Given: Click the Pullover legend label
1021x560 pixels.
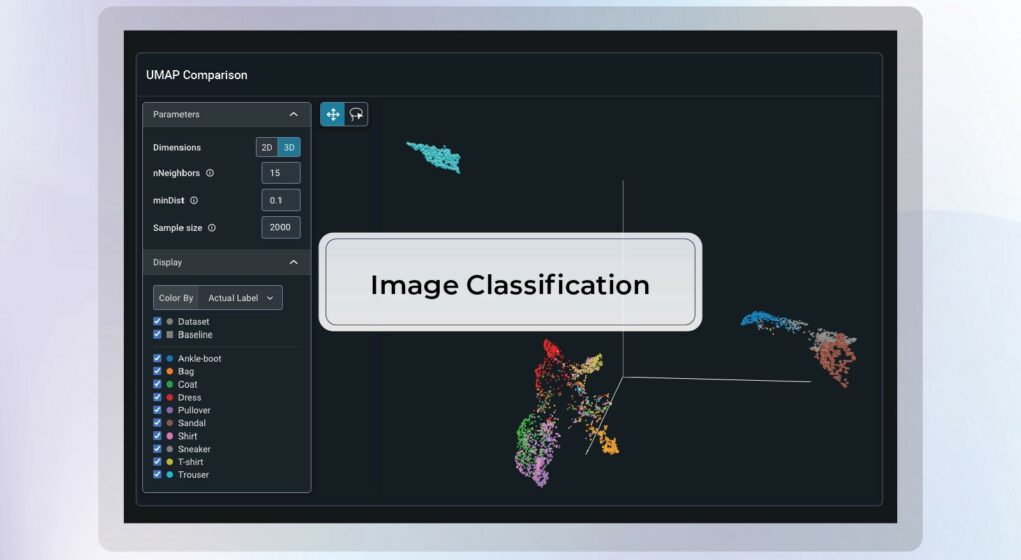Looking at the screenshot, I should (194, 410).
